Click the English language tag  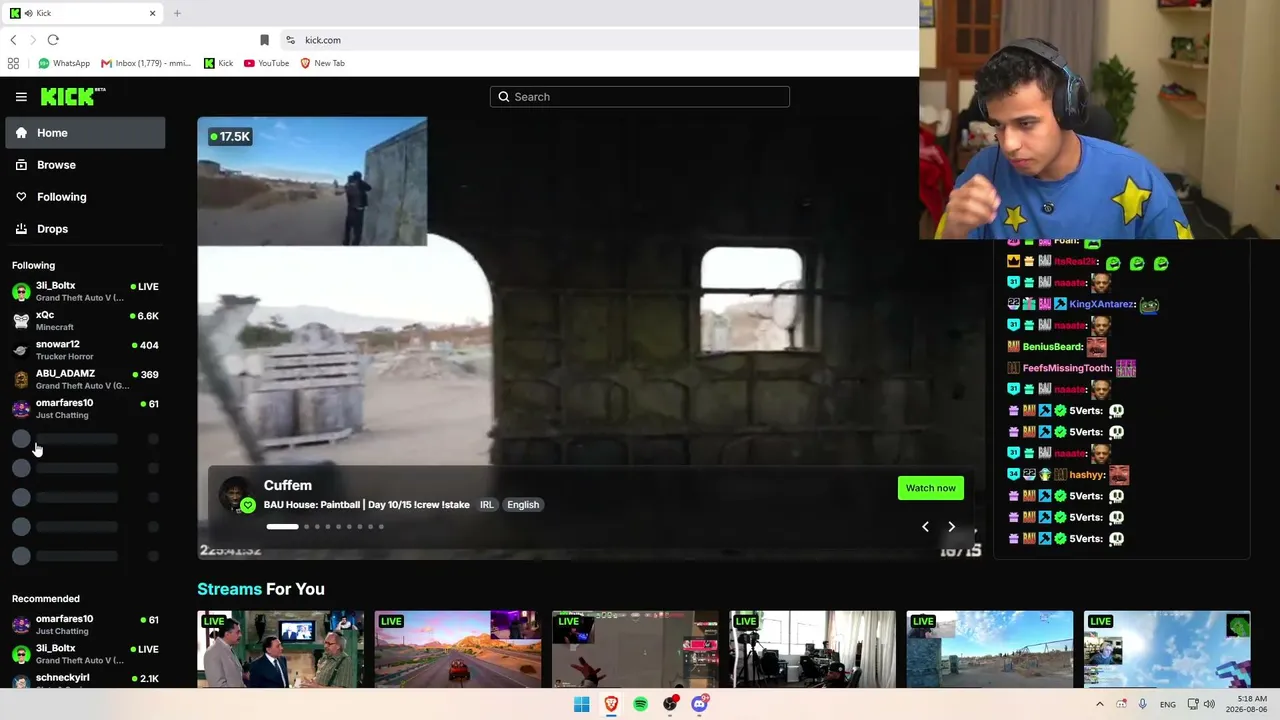[523, 505]
